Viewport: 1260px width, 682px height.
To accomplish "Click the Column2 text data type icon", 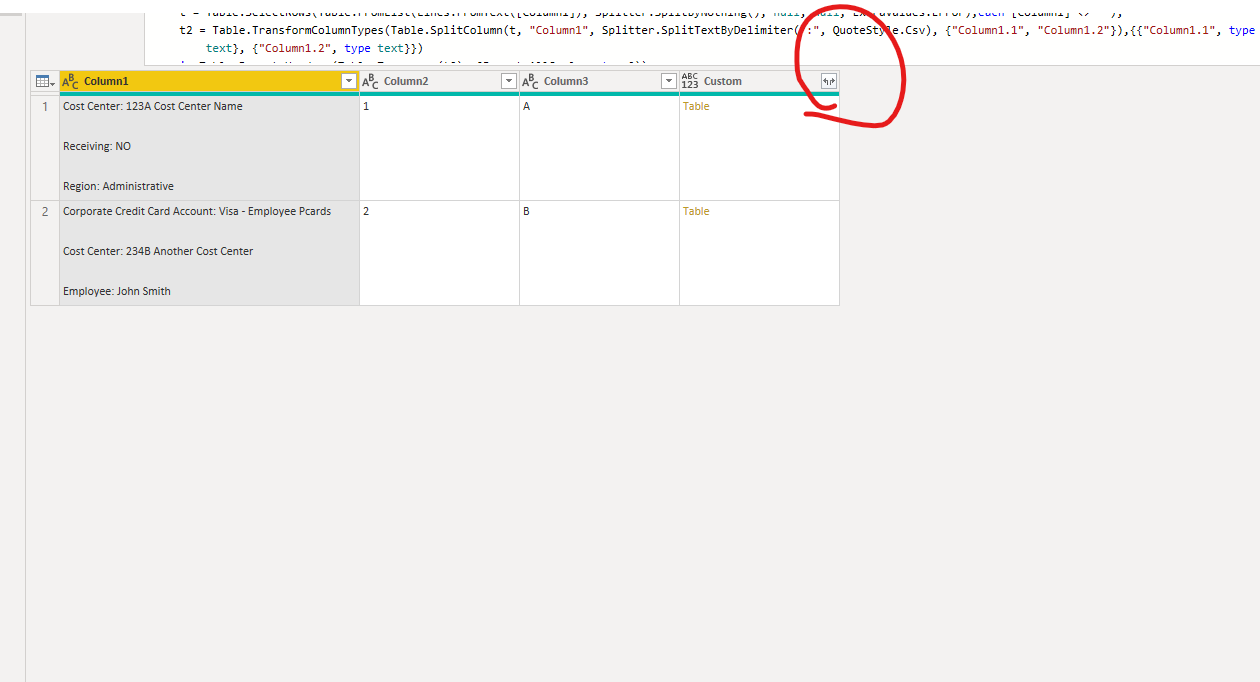I will click(x=370, y=81).
